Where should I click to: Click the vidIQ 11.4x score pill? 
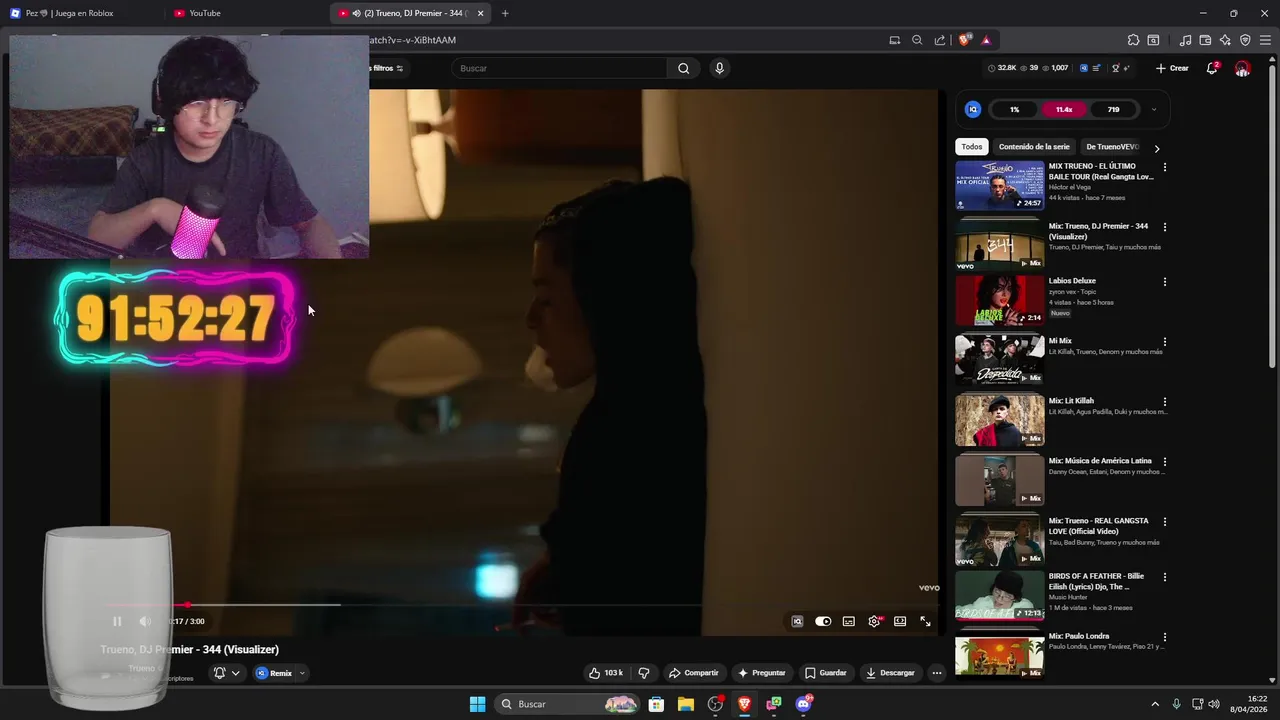[1064, 109]
